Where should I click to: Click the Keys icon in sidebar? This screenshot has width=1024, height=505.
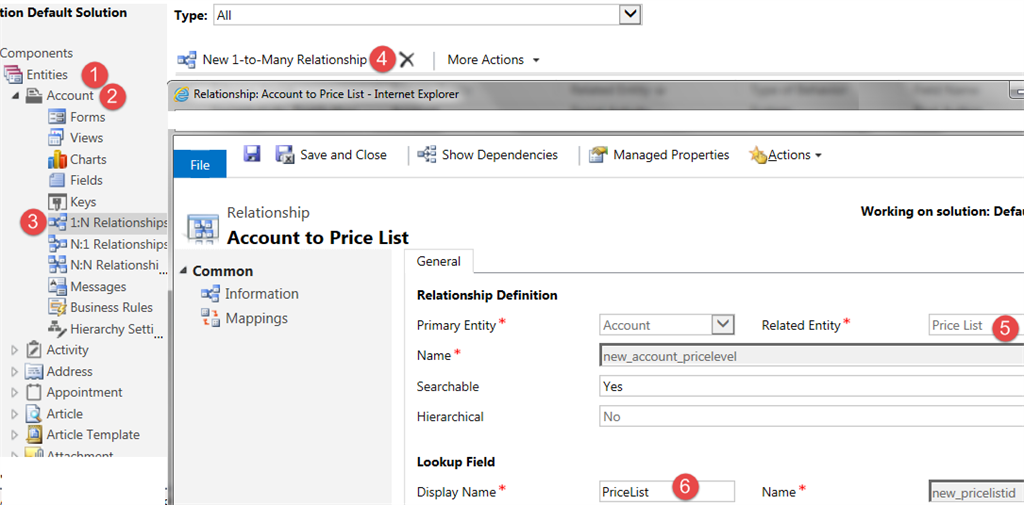57,202
